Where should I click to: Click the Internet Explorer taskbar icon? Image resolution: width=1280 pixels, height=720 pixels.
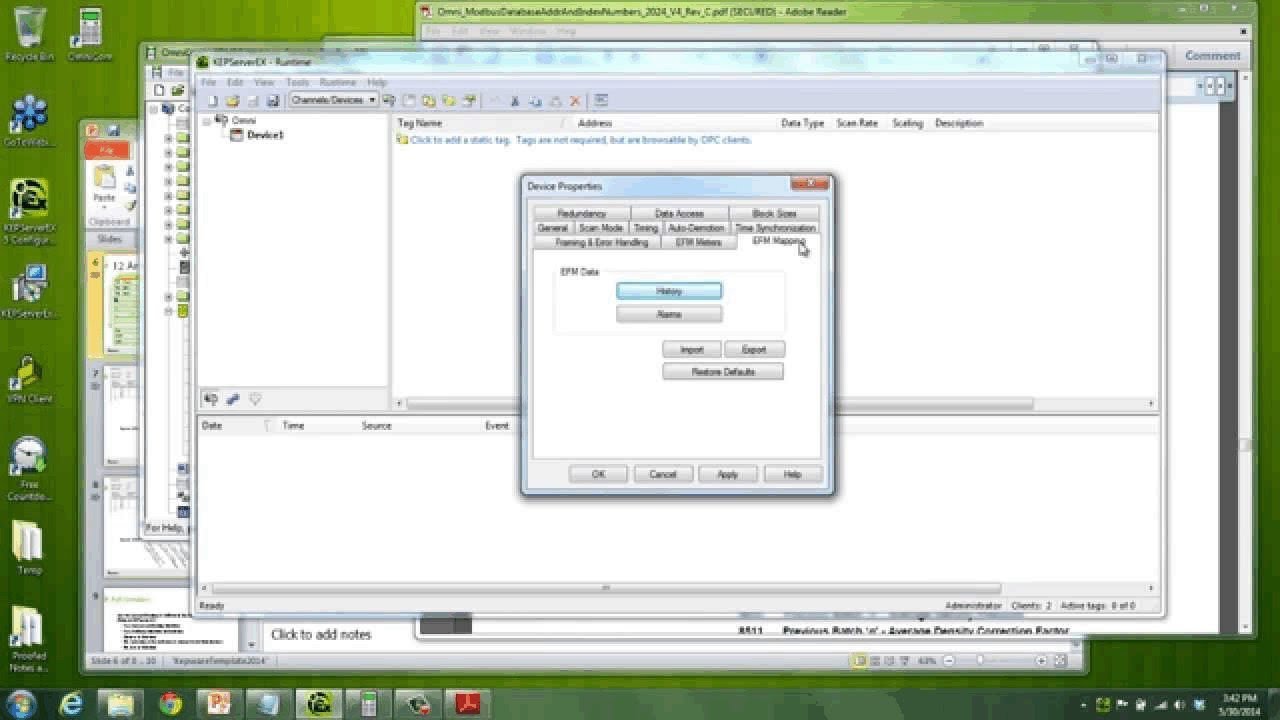(x=71, y=704)
